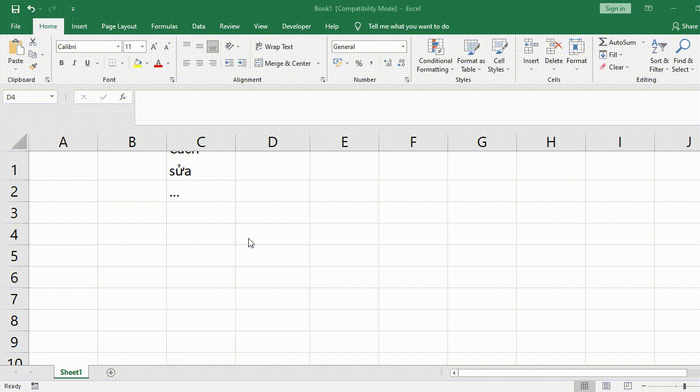The image size is (700, 392).
Task: Click the red Font Color swatch
Action: coord(158,63)
